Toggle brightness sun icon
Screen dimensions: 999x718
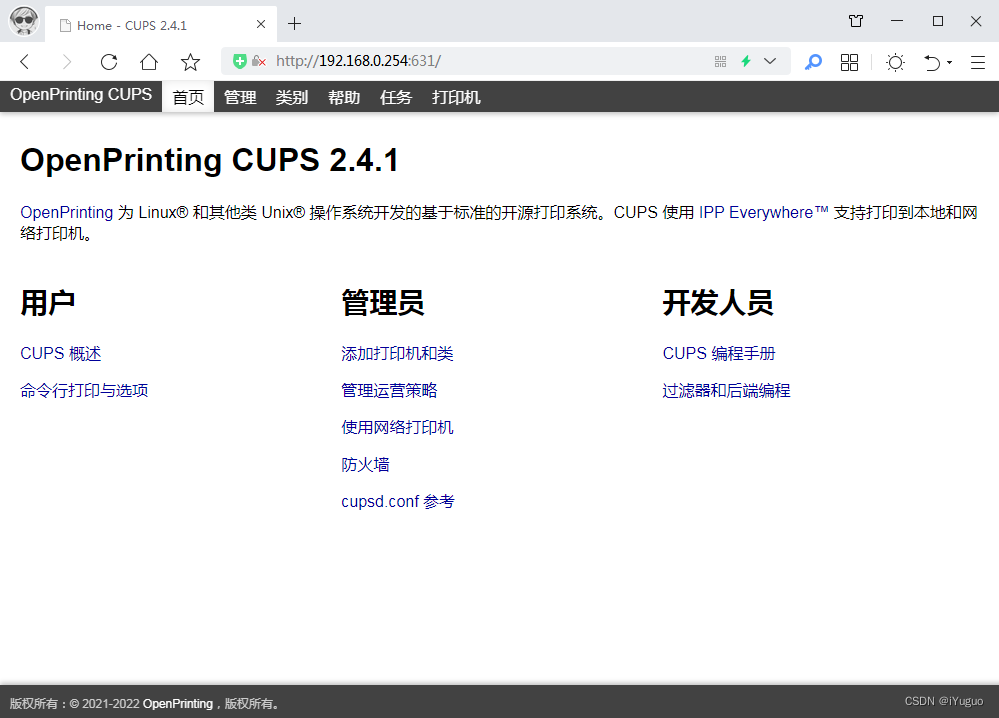point(895,62)
